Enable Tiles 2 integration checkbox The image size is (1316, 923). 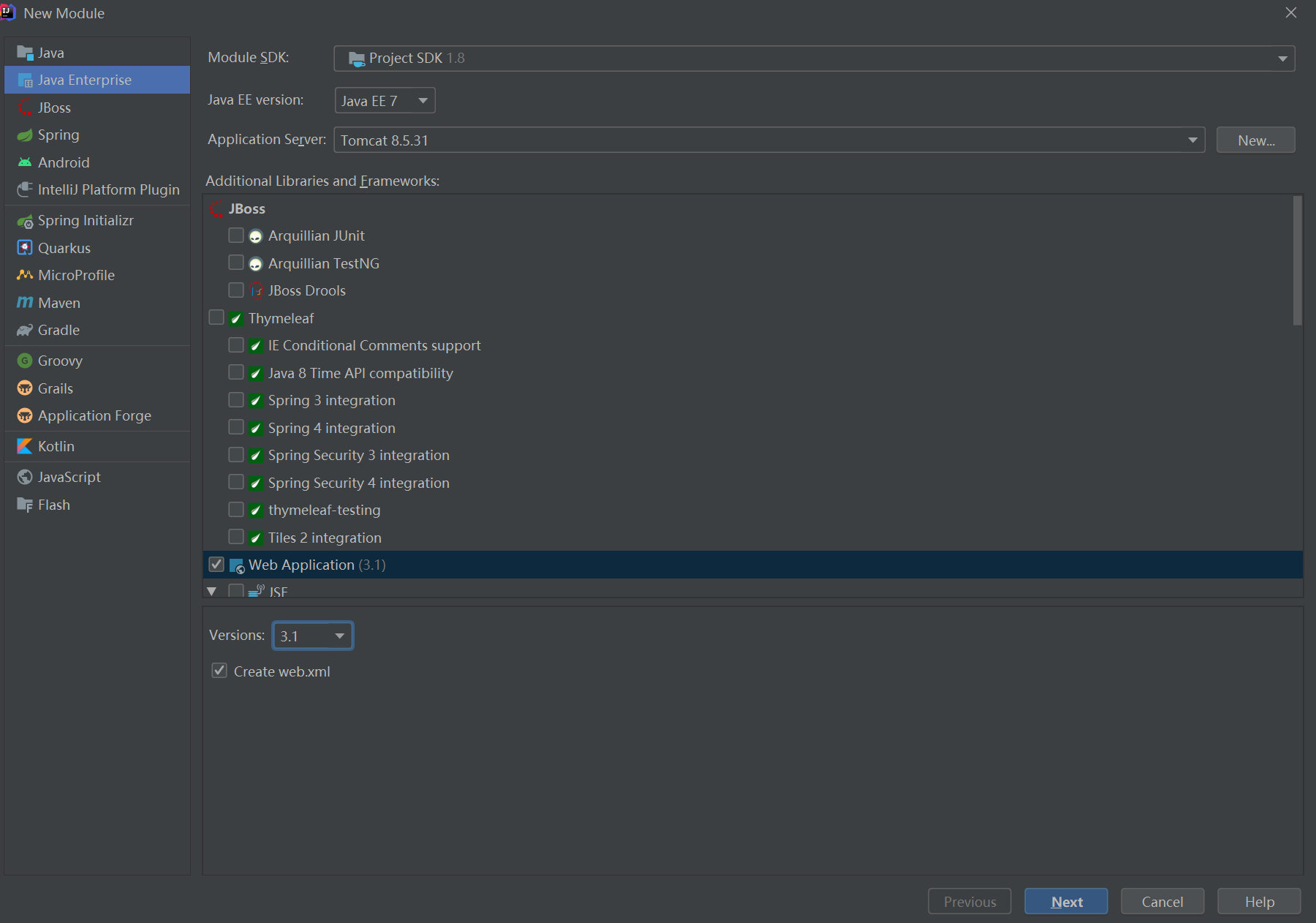(x=236, y=537)
